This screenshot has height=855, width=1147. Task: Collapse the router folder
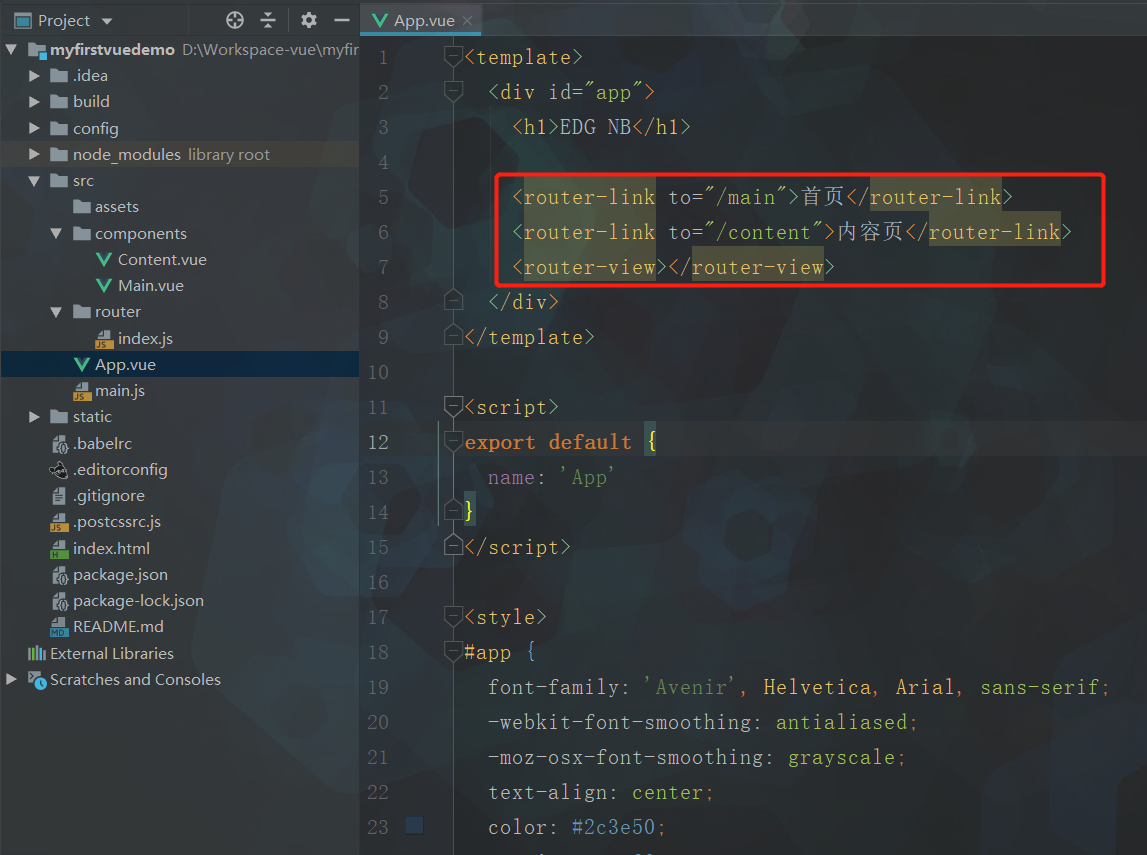point(56,312)
